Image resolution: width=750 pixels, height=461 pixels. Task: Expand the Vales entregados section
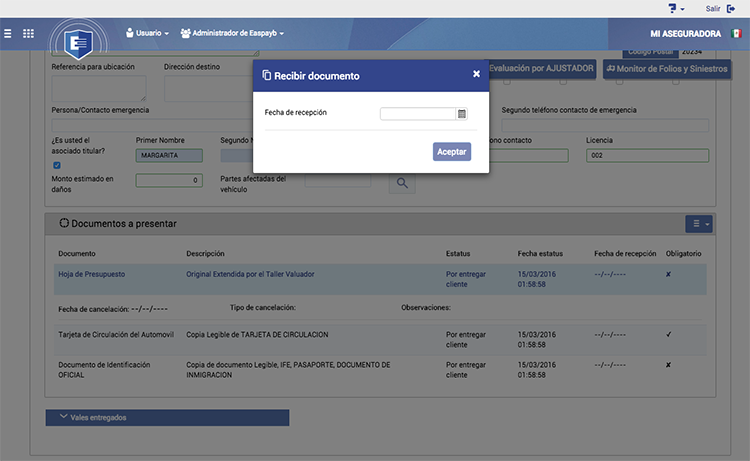click(x=167, y=417)
